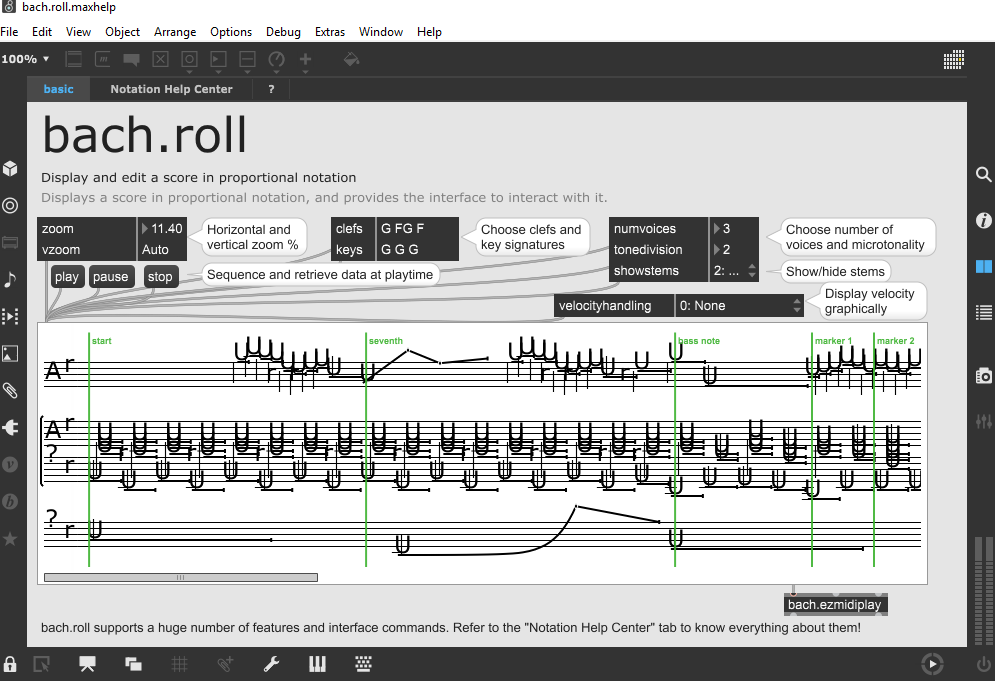Add a comment box from top toolbar
This screenshot has width=995, height=681.
(x=131, y=60)
